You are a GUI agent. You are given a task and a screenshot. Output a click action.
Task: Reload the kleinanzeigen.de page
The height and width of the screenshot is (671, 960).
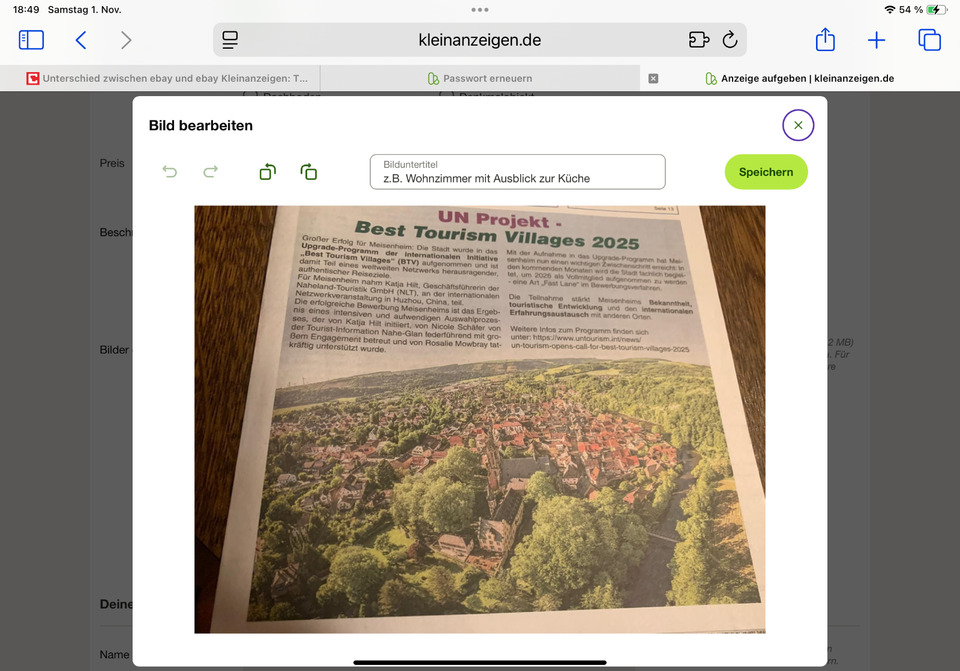[x=730, y=40]
